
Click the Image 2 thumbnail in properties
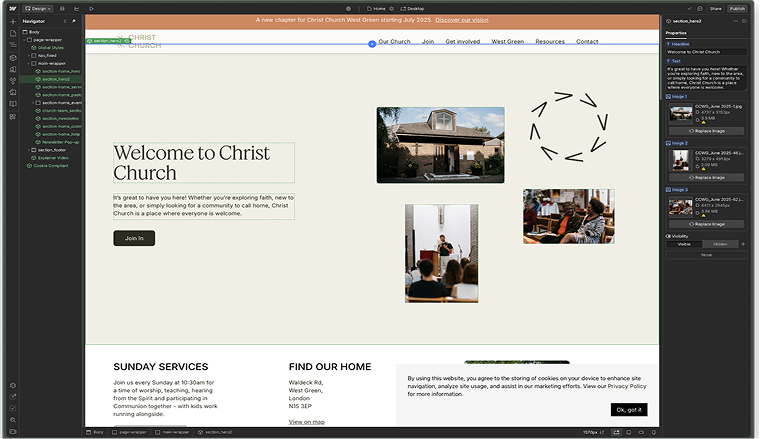point(681,160)
